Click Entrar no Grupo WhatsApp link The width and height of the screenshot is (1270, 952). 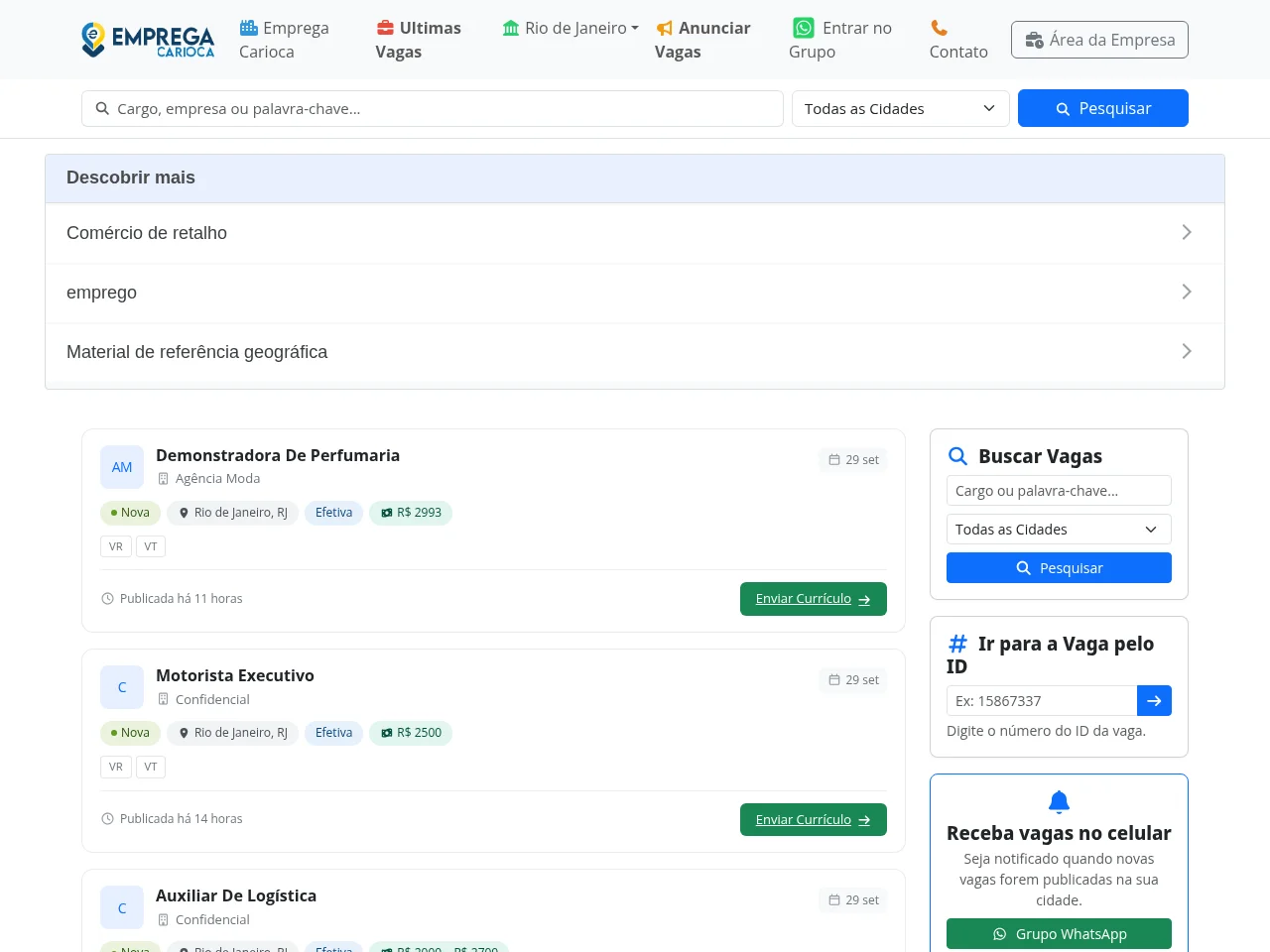[840, 40]
